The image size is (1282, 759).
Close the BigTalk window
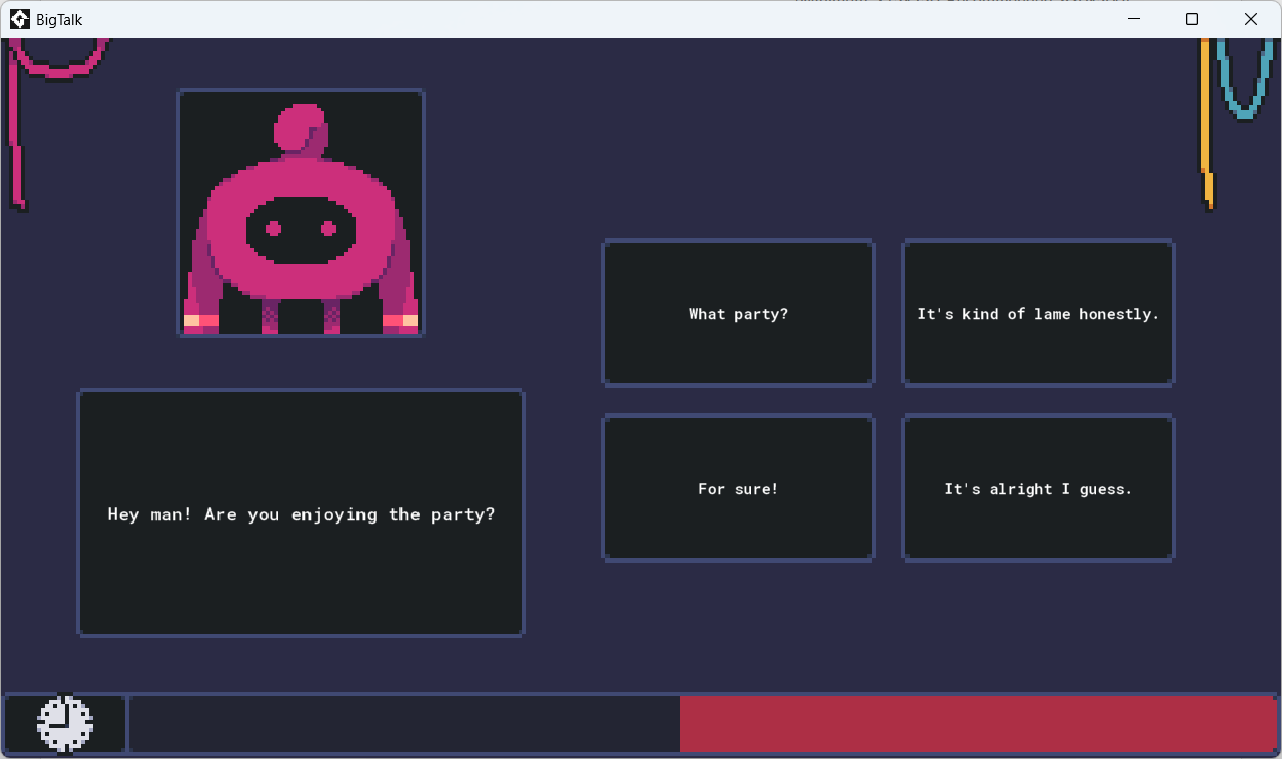[x=1251, y=19]
